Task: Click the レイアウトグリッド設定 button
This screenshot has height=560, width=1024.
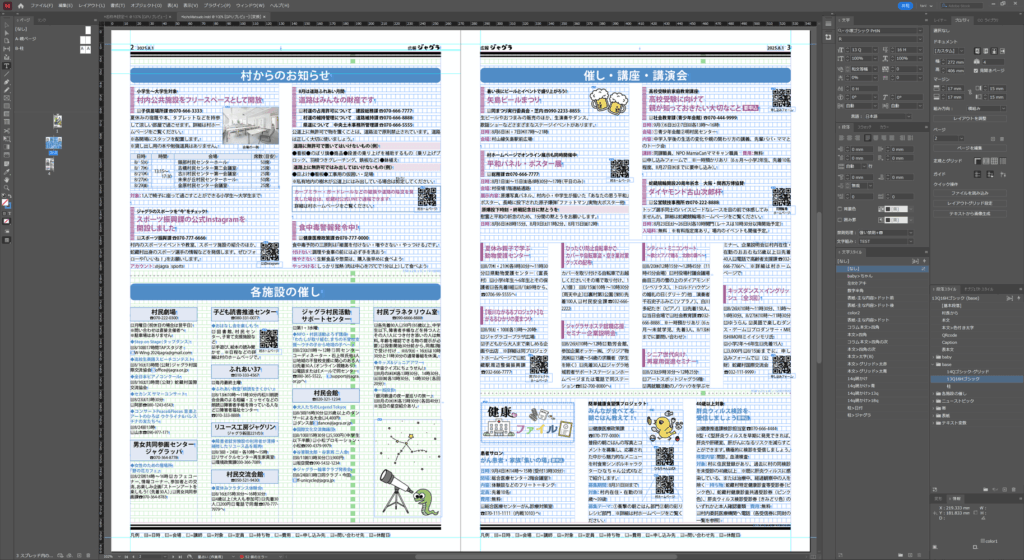Action: 970,203
